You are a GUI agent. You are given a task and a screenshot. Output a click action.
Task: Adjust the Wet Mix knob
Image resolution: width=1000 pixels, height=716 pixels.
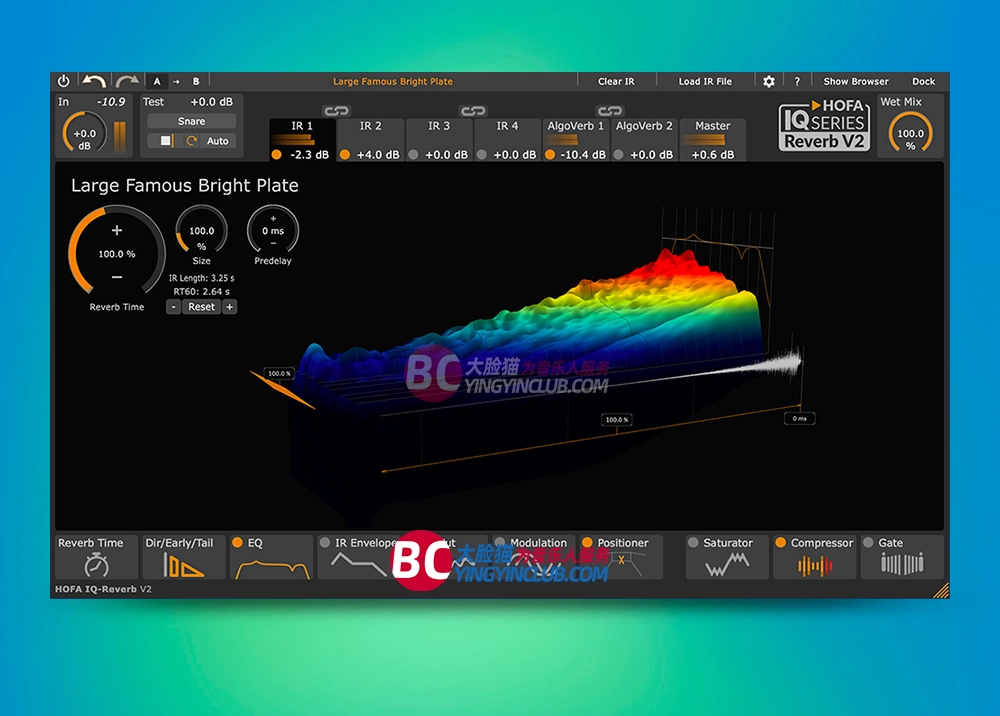(x=910, y=133)
